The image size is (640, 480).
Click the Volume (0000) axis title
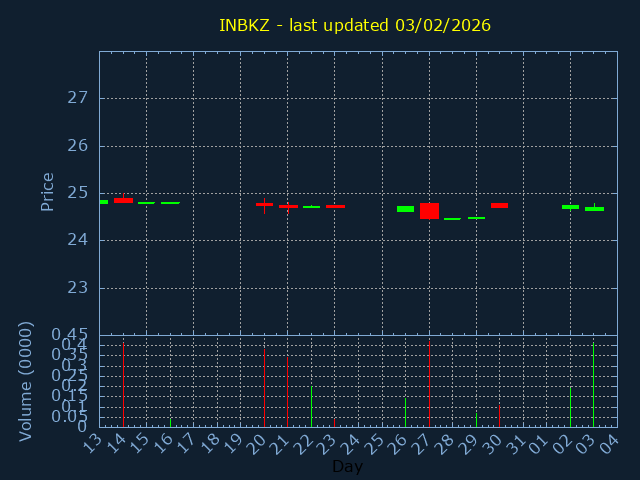(27, 381)
